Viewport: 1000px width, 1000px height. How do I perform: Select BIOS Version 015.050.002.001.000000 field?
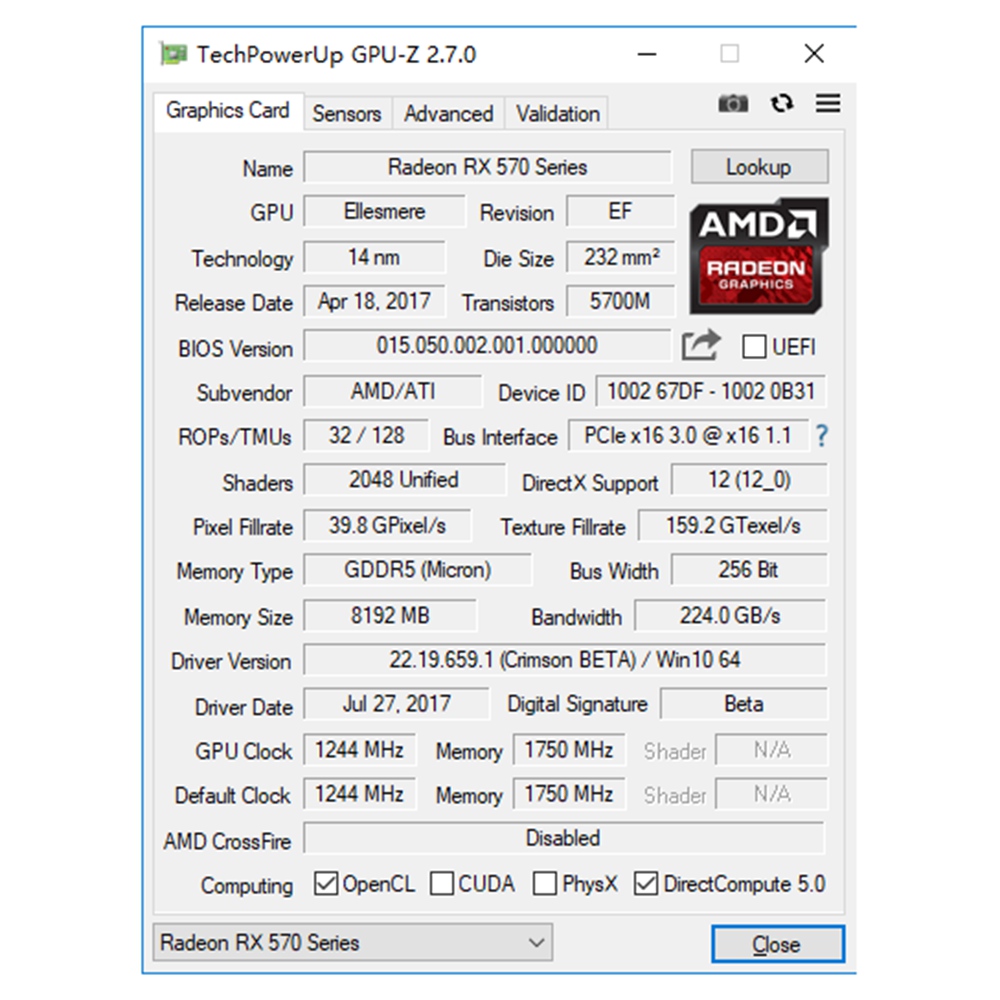point(487,345)
